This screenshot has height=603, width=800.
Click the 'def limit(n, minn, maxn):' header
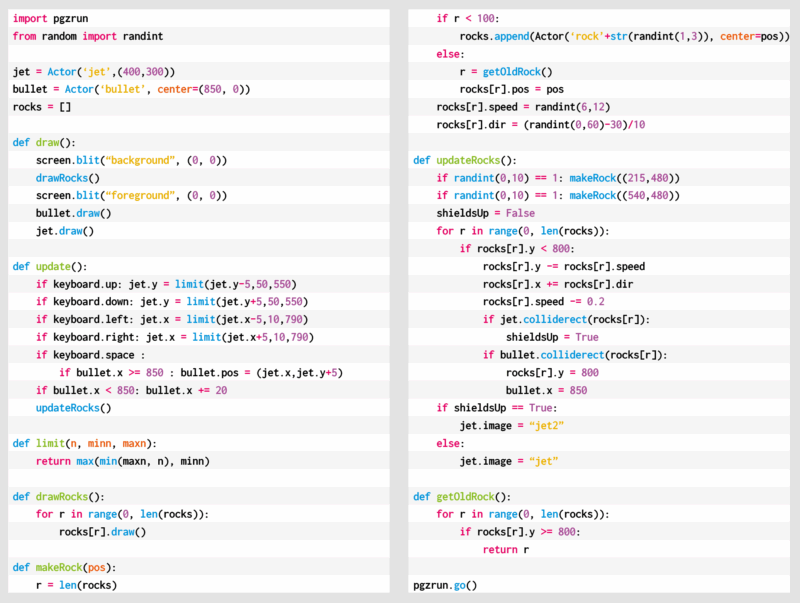point(85,443)
